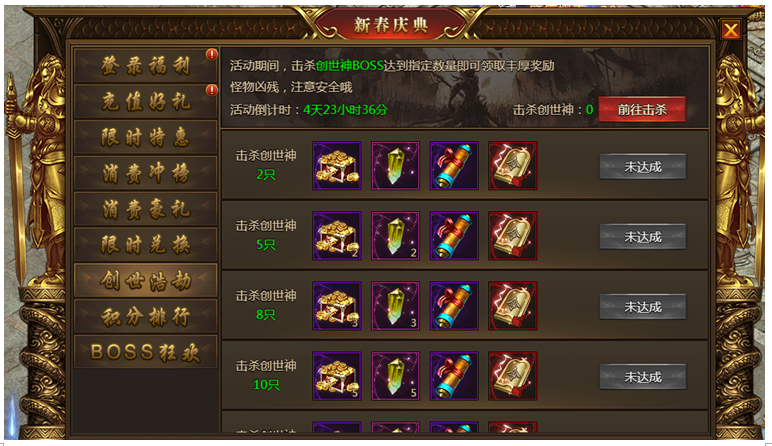Click scroll icon in 8只 reward row

[x=454, y=306]
